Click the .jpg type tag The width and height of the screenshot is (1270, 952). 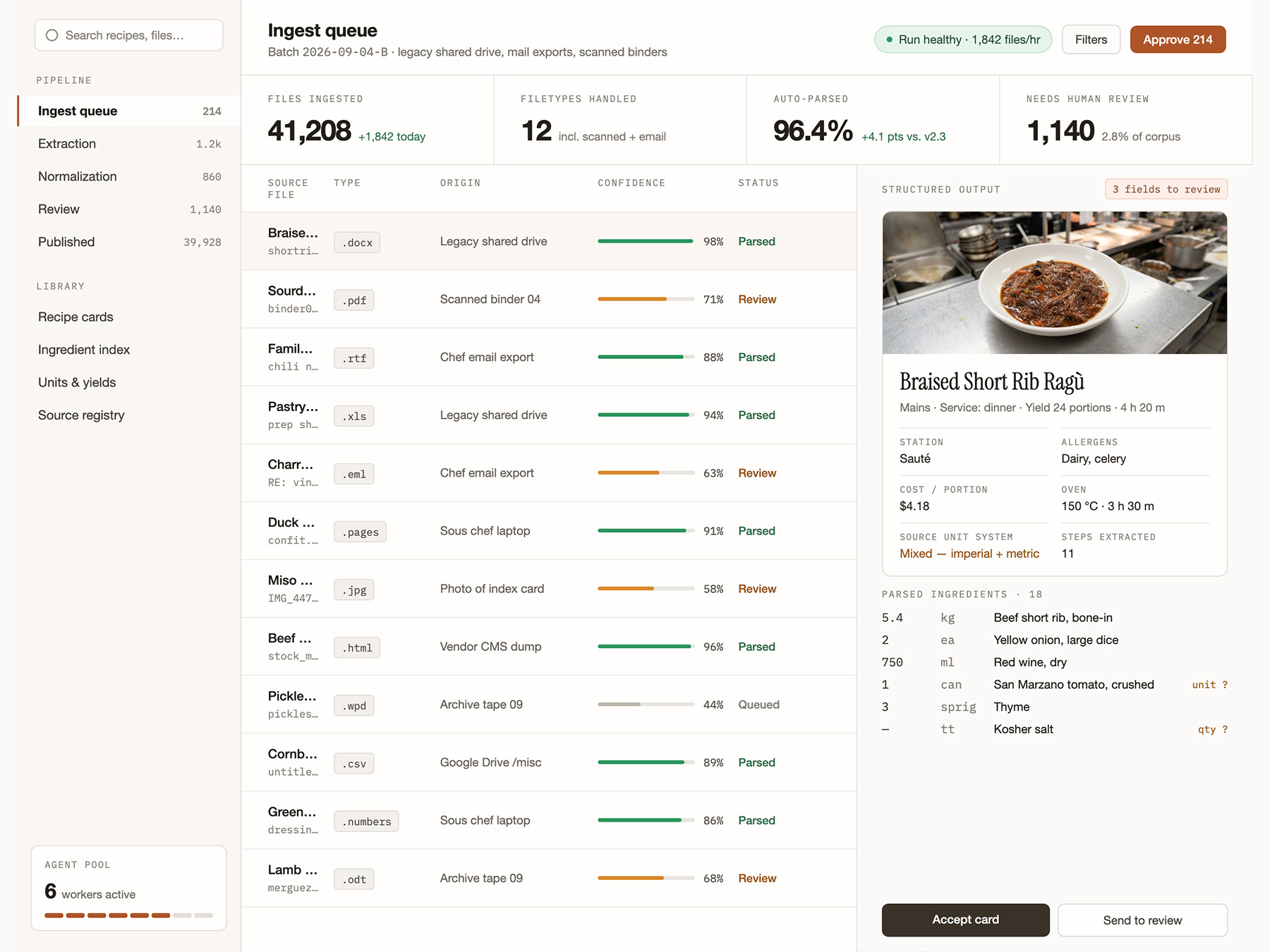[x=354, y=590]
